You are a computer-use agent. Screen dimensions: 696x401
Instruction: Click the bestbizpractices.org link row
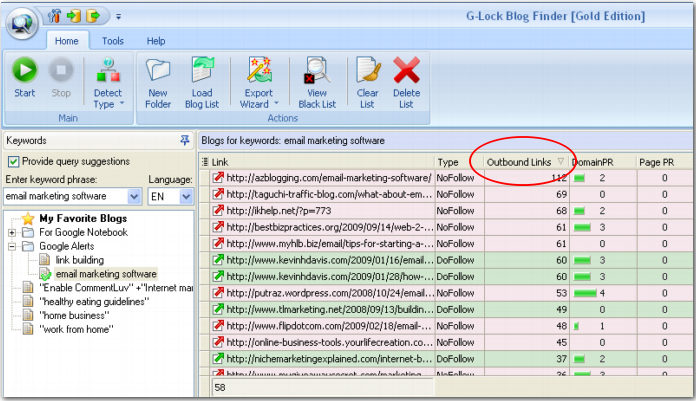(x=330, y=227)
